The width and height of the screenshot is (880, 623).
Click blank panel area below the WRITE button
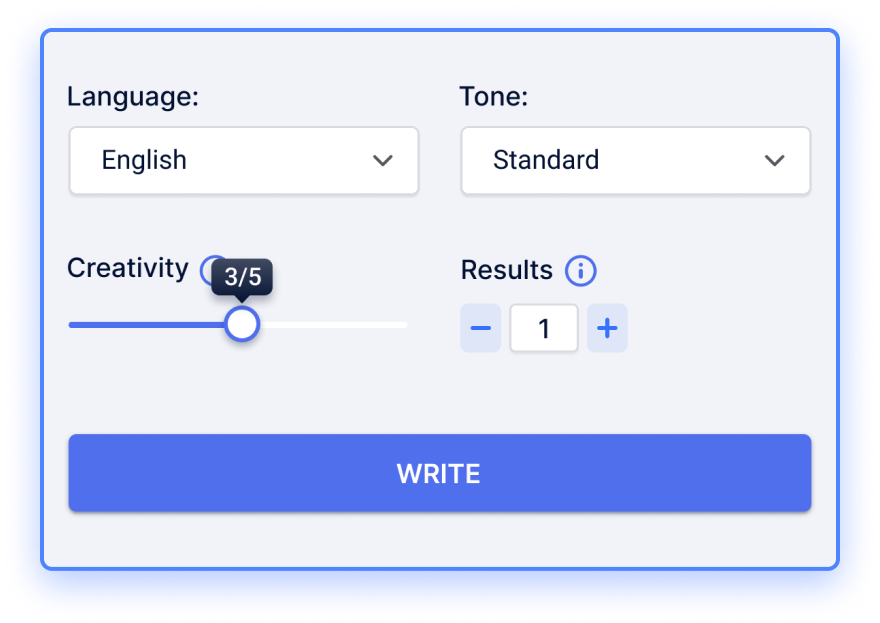pyautogui.click(x=439, y=540)
